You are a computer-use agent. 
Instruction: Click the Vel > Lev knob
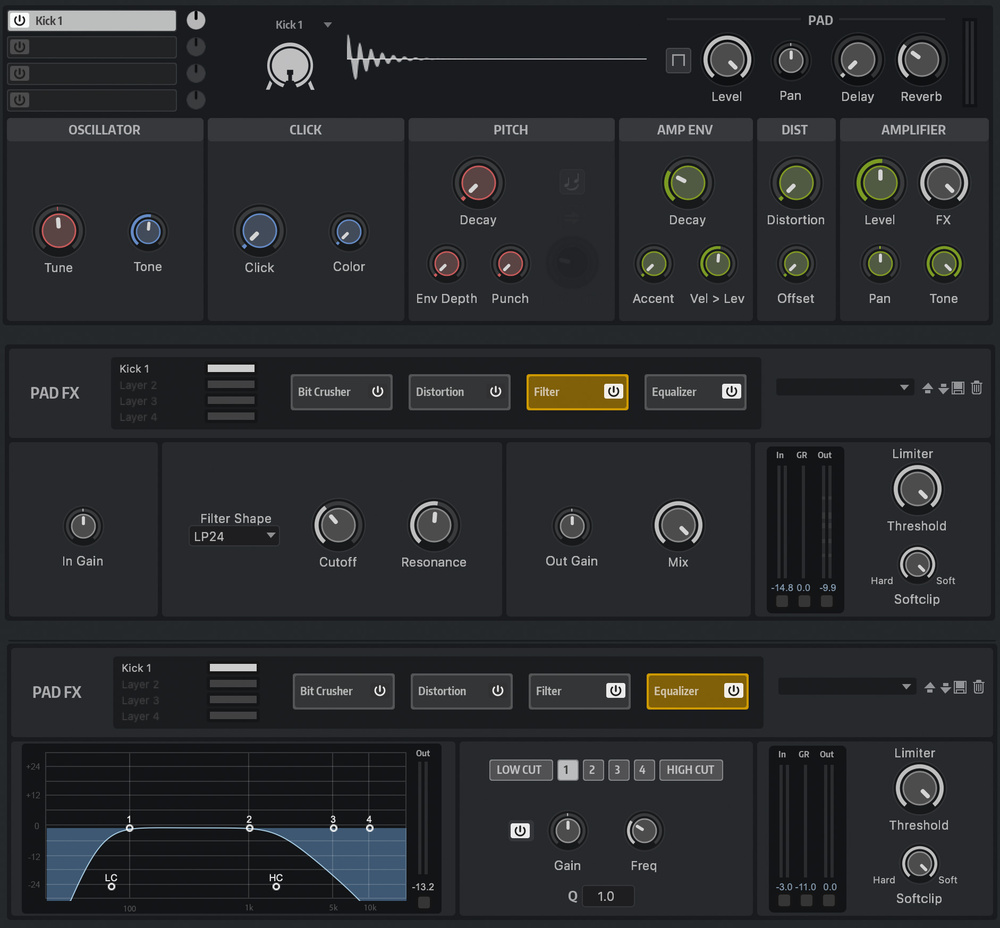point(717,264)
